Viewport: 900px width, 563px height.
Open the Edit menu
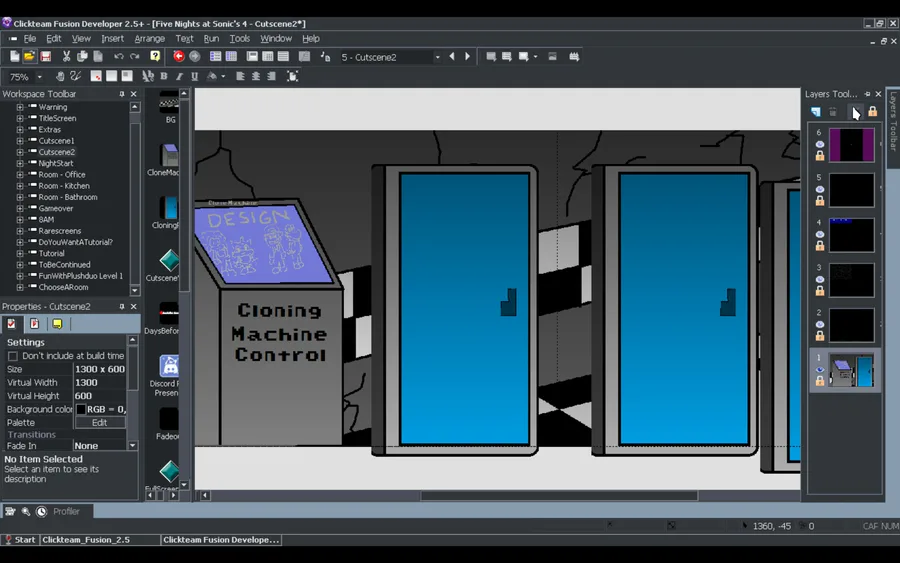[x=53, y=38]
